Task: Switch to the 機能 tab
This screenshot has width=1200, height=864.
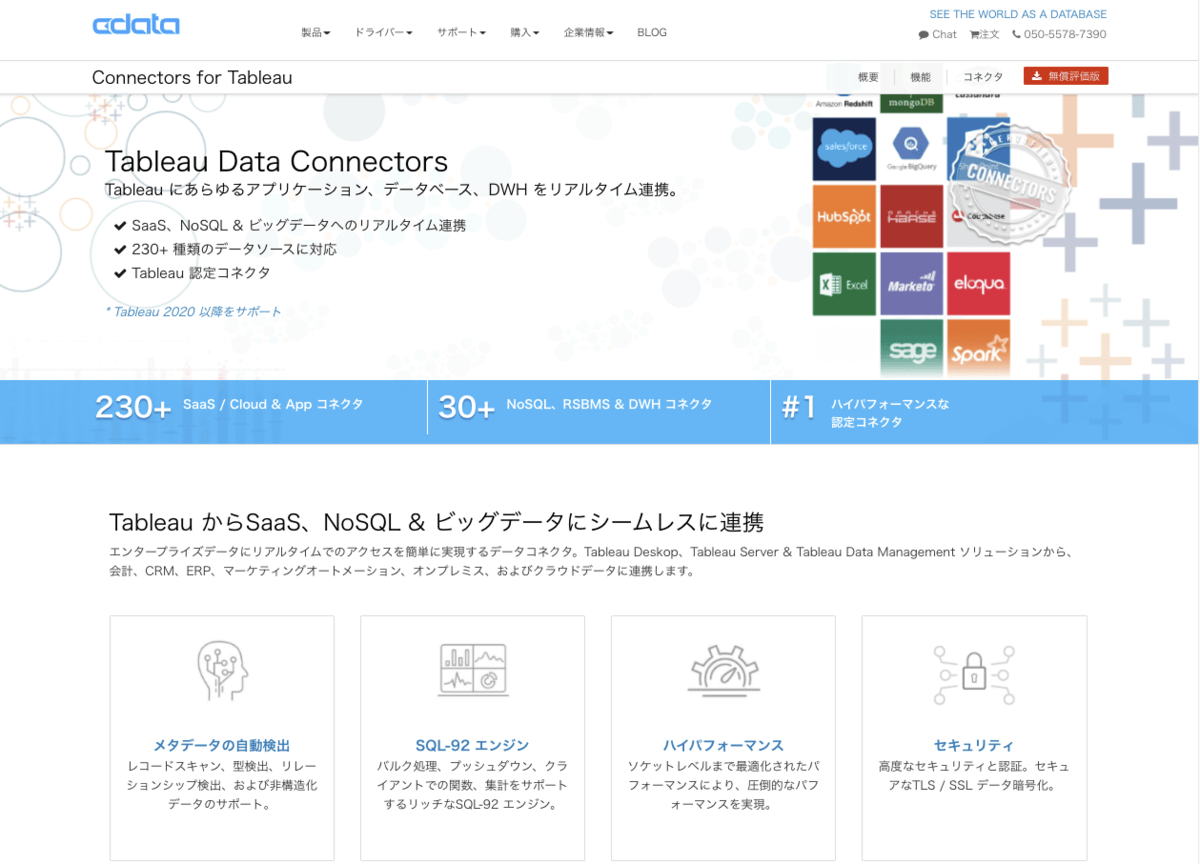Action: point(920,77)
